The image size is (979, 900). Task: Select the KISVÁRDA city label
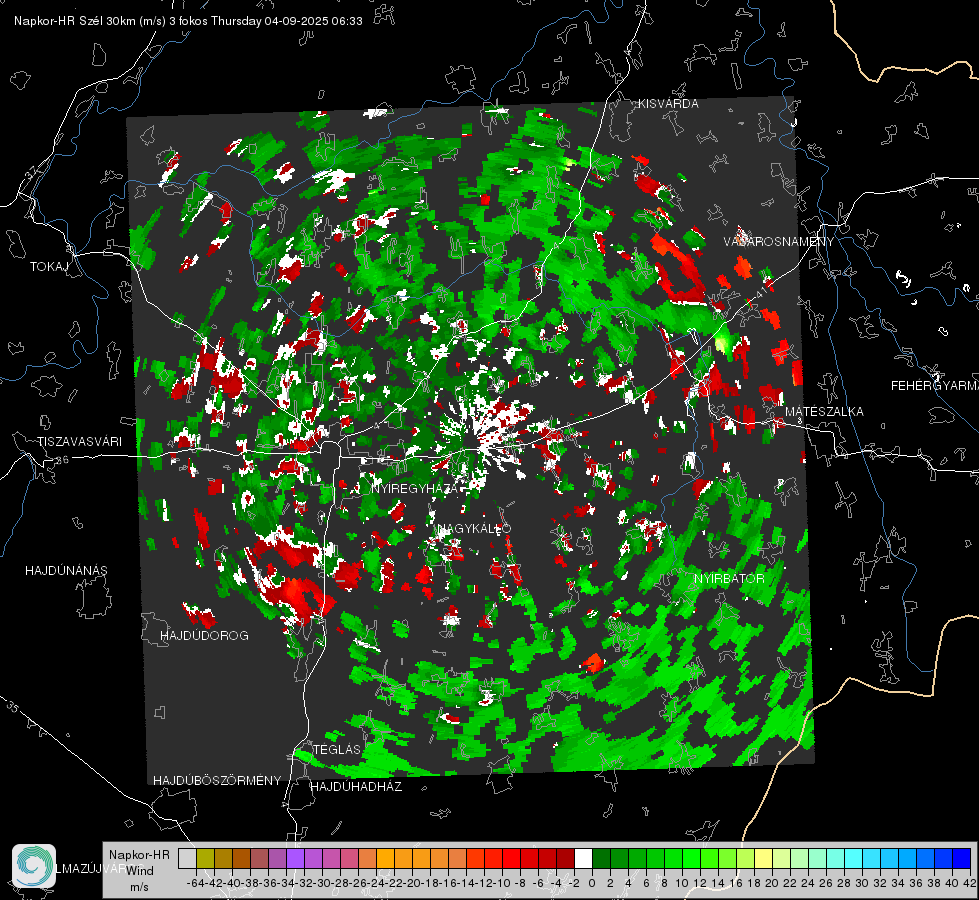(x=668, y=104)
